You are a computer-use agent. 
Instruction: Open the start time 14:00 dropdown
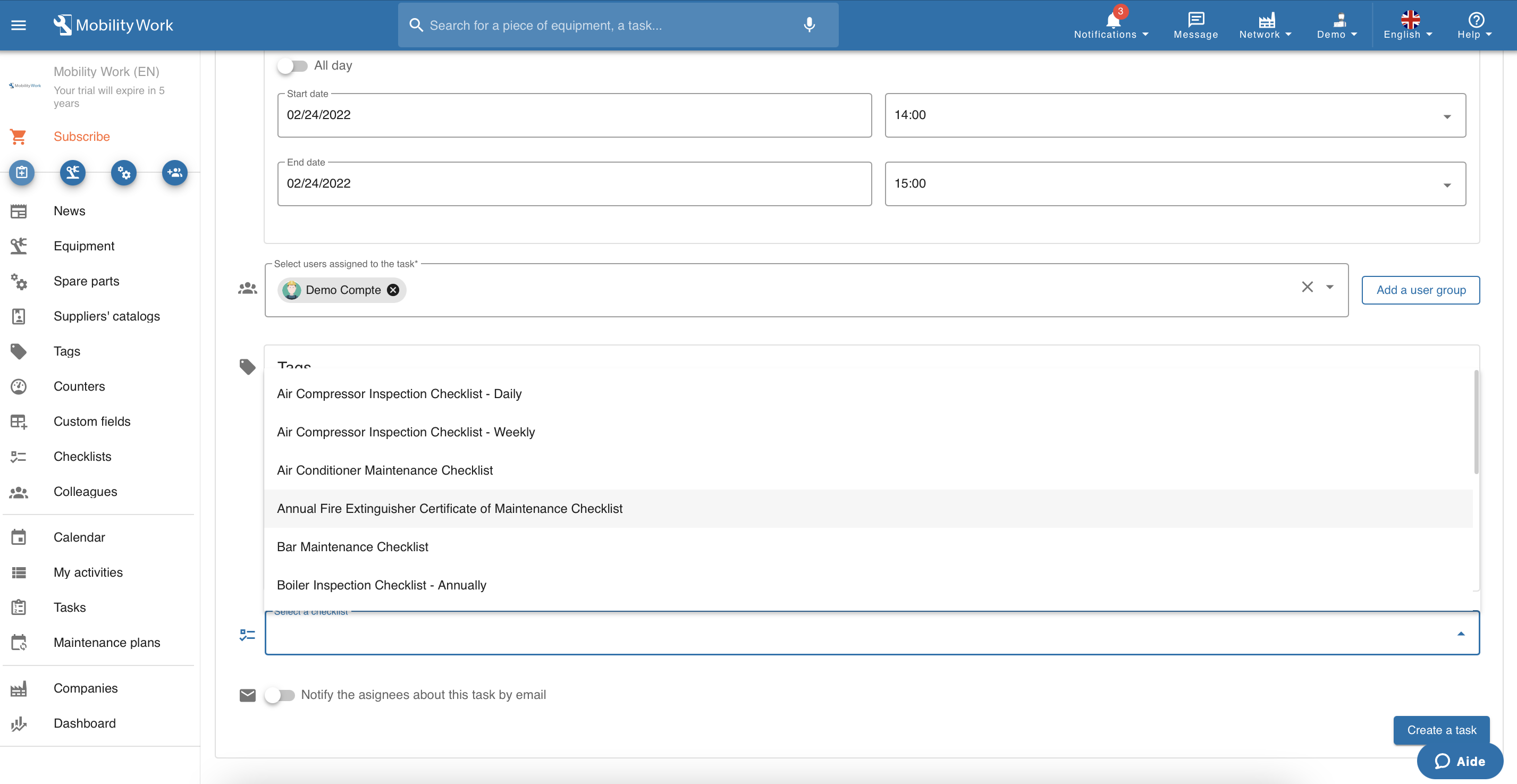click(1175, 115)
